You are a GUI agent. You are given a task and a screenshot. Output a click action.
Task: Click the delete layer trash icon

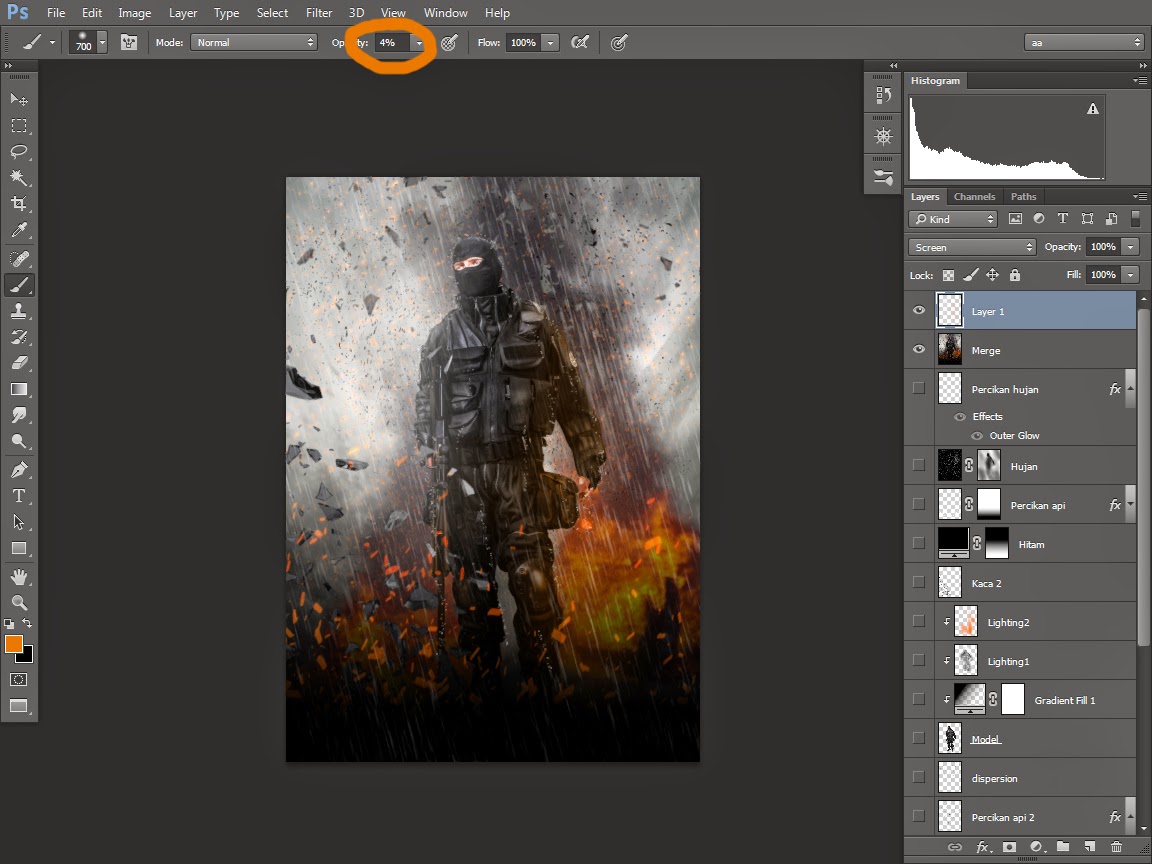point(1116,847)
